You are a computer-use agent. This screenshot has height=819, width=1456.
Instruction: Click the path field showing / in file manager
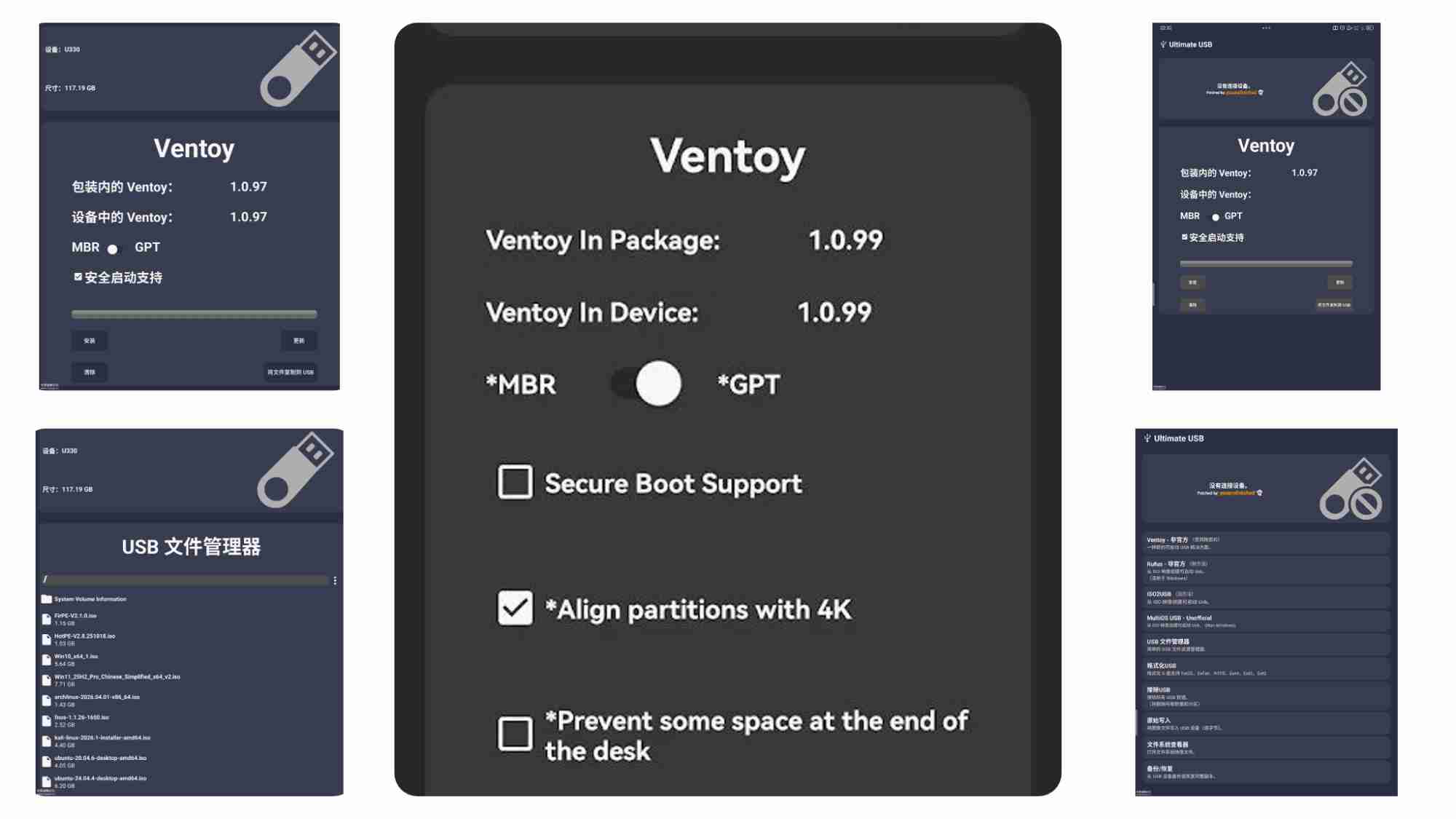186,580
